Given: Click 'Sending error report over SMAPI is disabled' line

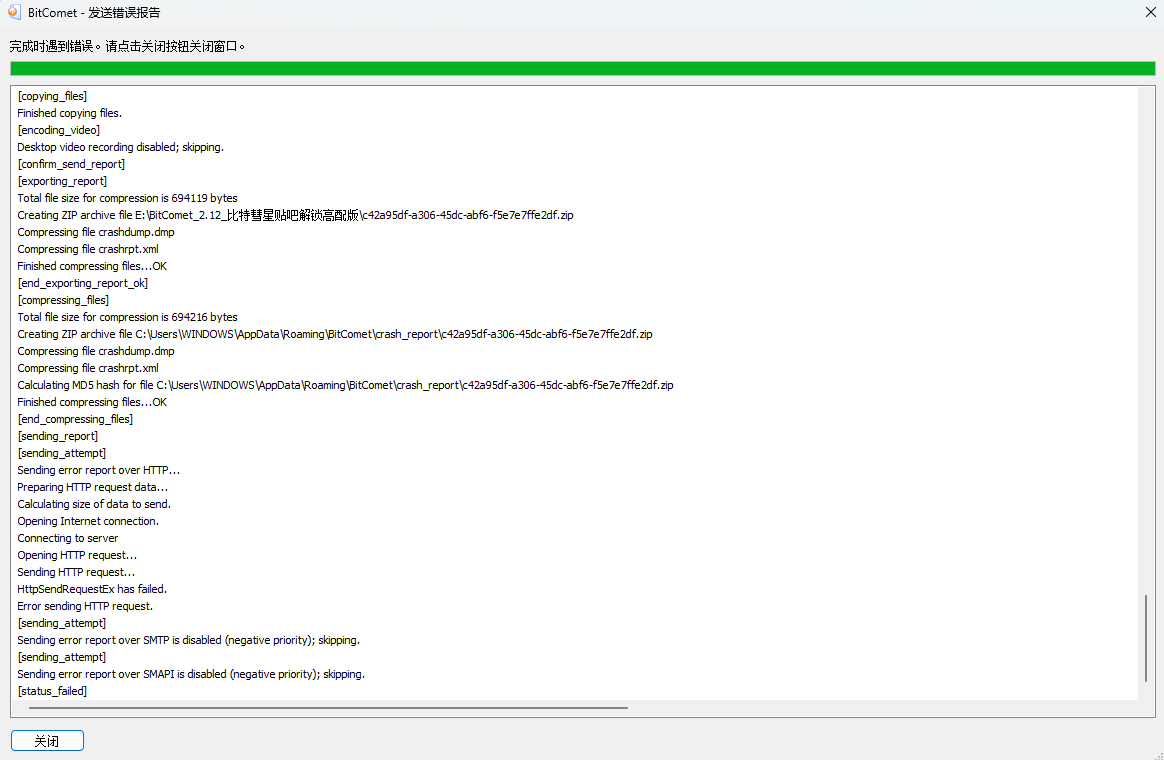Looking at the screenshot, I should [x=192, y=675].
